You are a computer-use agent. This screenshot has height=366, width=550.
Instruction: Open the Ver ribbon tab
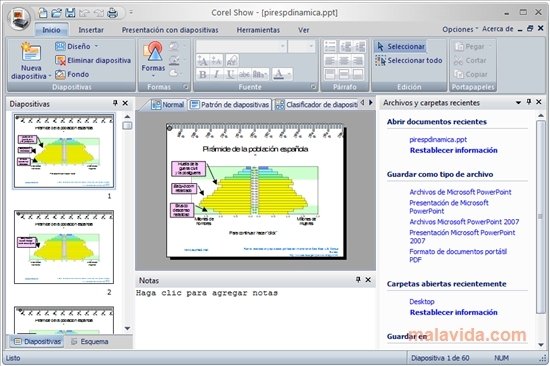pyautogui.click(x=304, y=30)
